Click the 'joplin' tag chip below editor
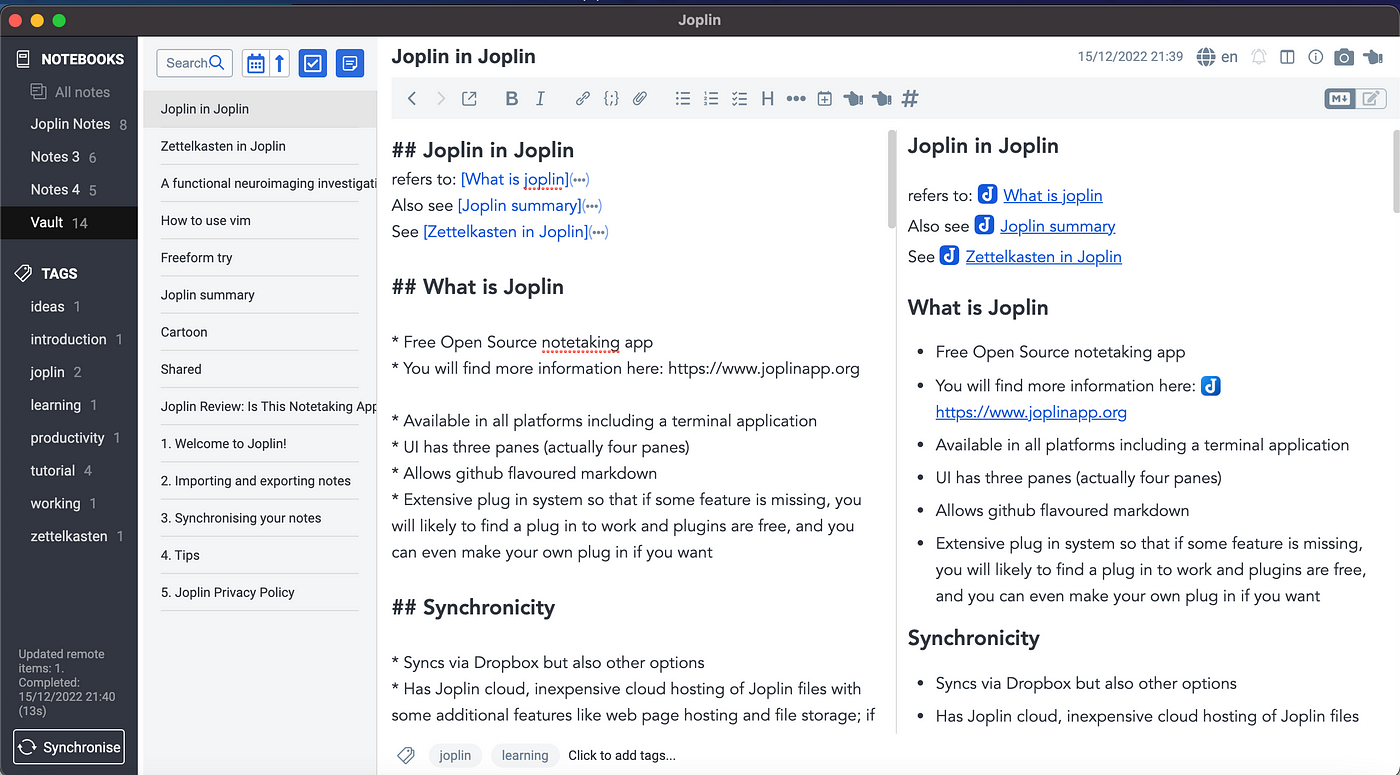 point(456,756)
